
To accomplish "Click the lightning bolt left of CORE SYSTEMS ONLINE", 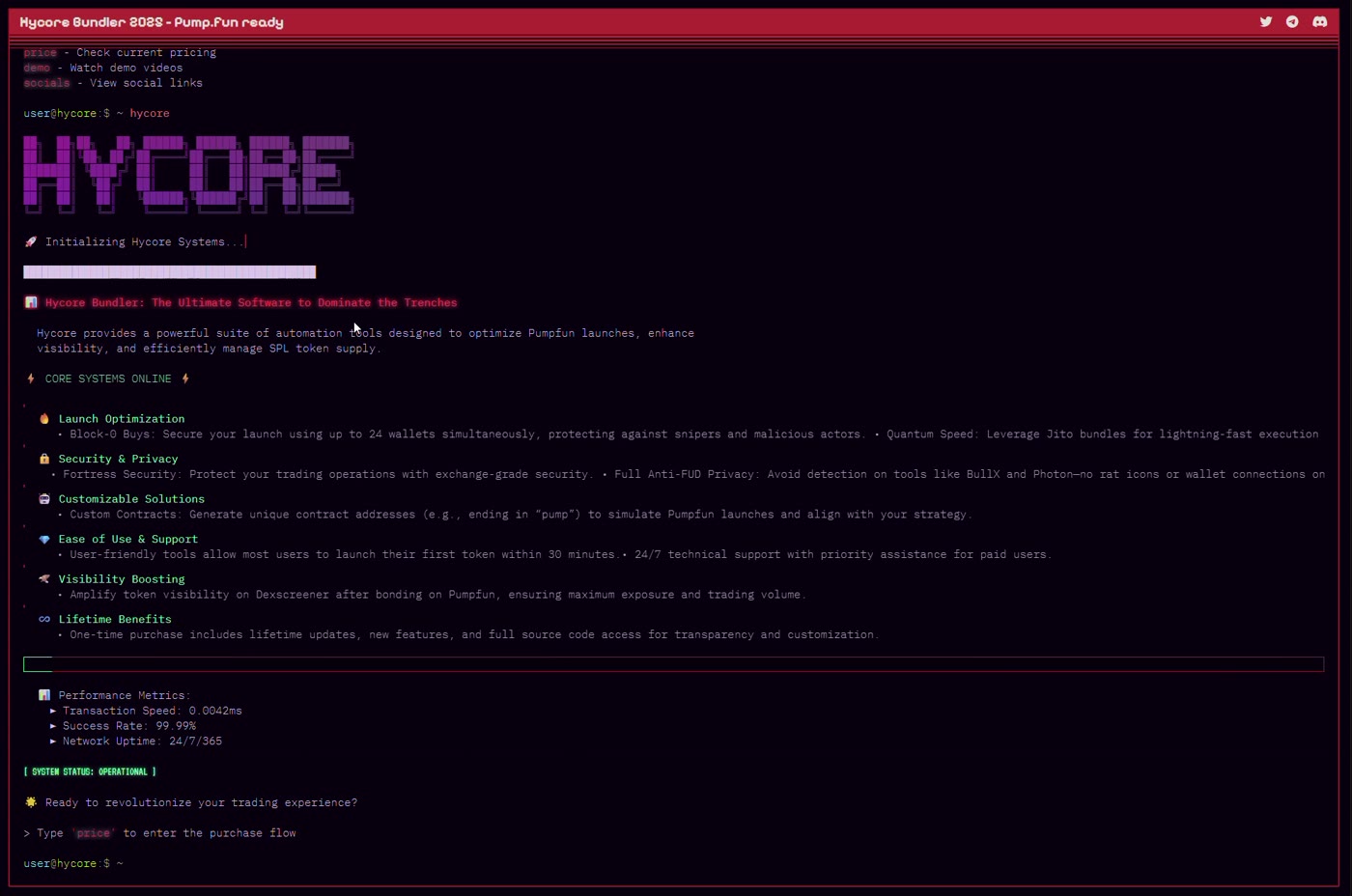I will (31, 378).
